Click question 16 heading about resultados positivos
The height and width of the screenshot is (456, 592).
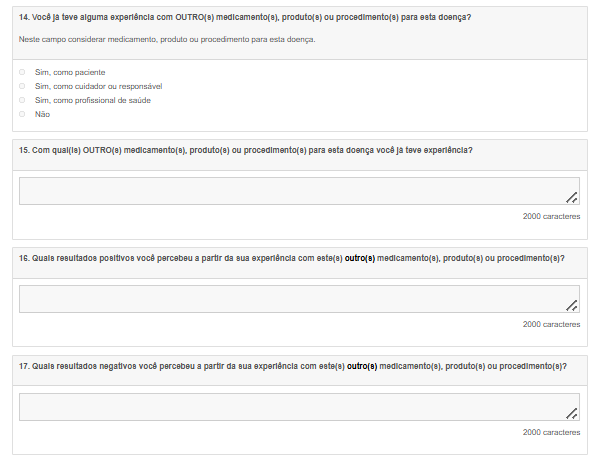[x=292, y=258]
